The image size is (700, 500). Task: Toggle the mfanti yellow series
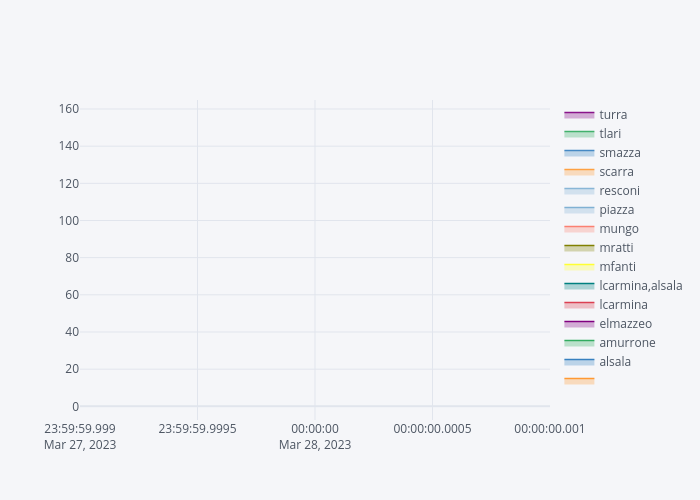[x=617, y=267]
